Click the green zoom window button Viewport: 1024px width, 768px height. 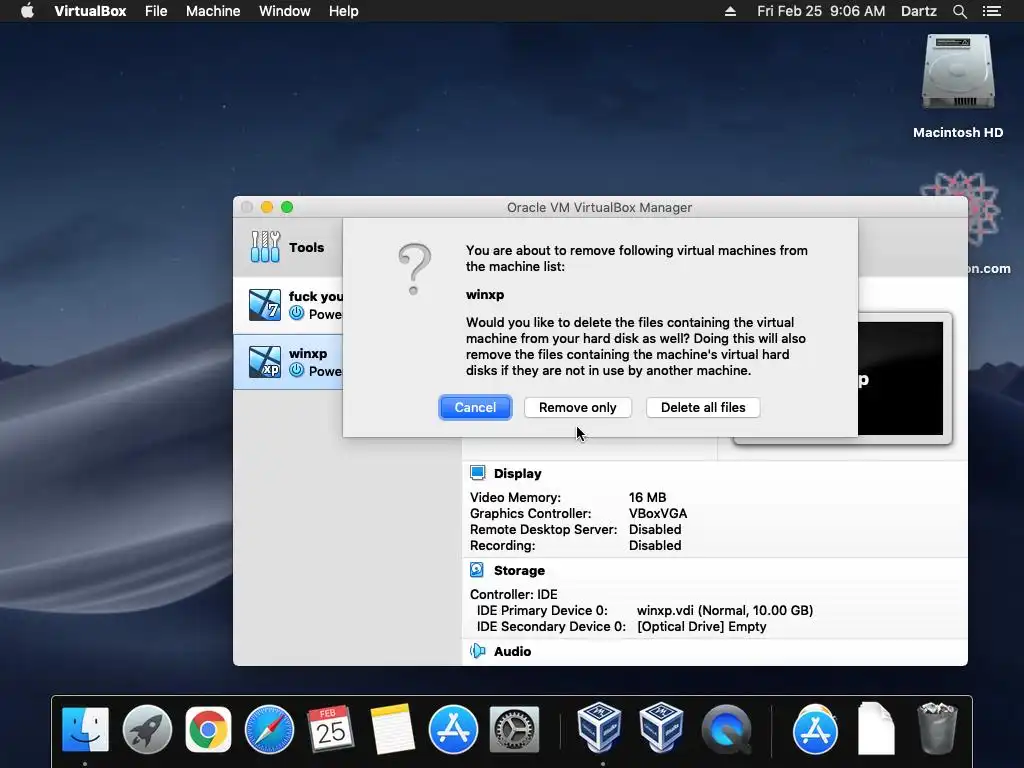[x=287, y=207]
